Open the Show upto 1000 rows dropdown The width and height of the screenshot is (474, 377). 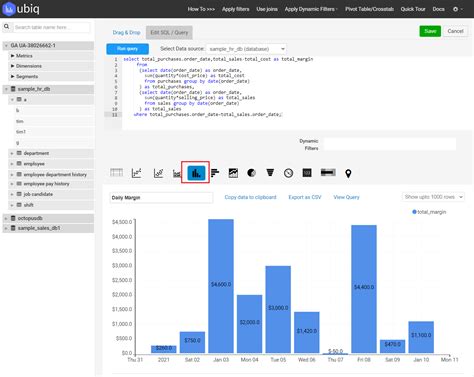pos(433,197)
